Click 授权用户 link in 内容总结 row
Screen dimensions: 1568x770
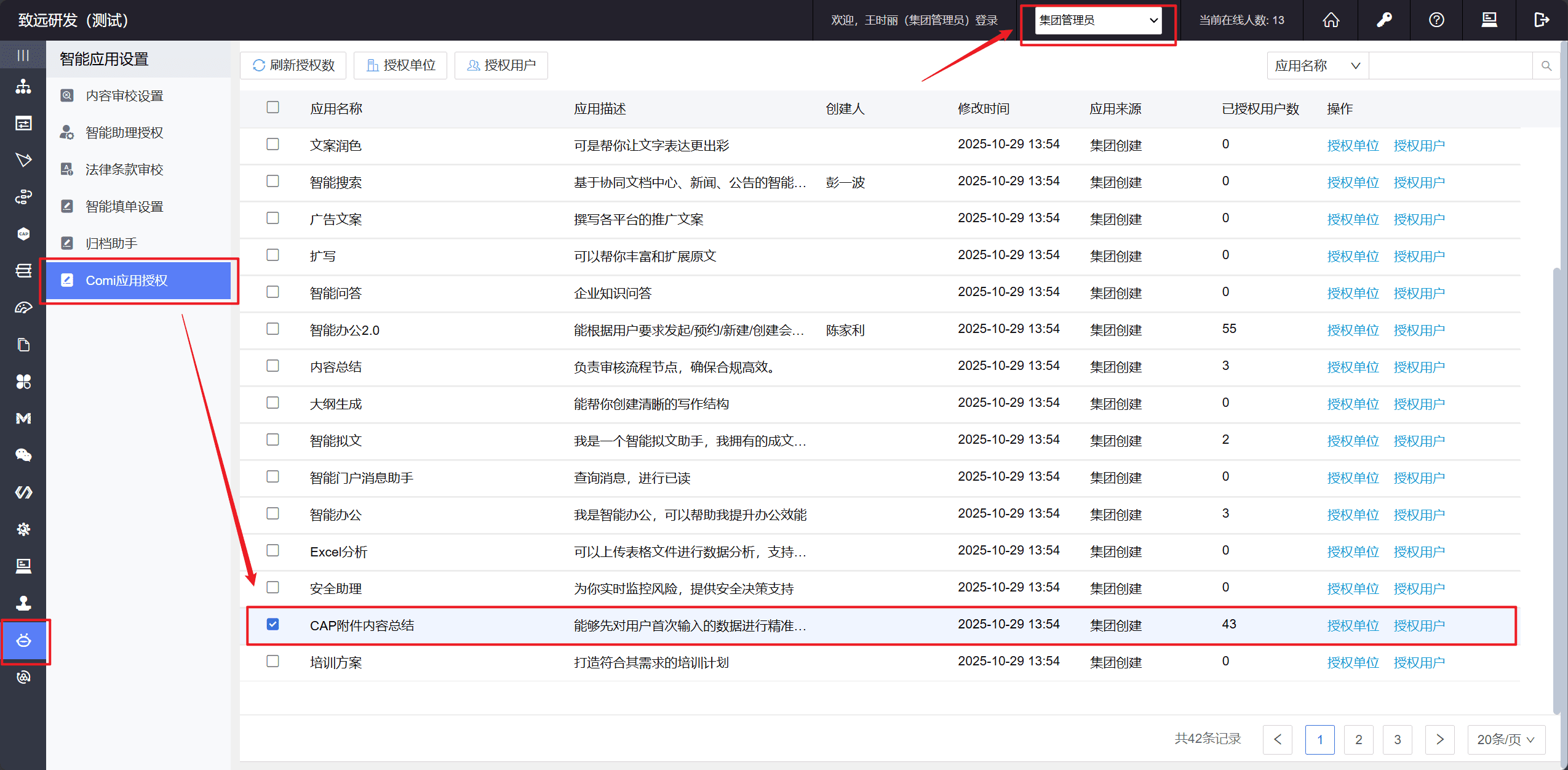pos(1419,367)
